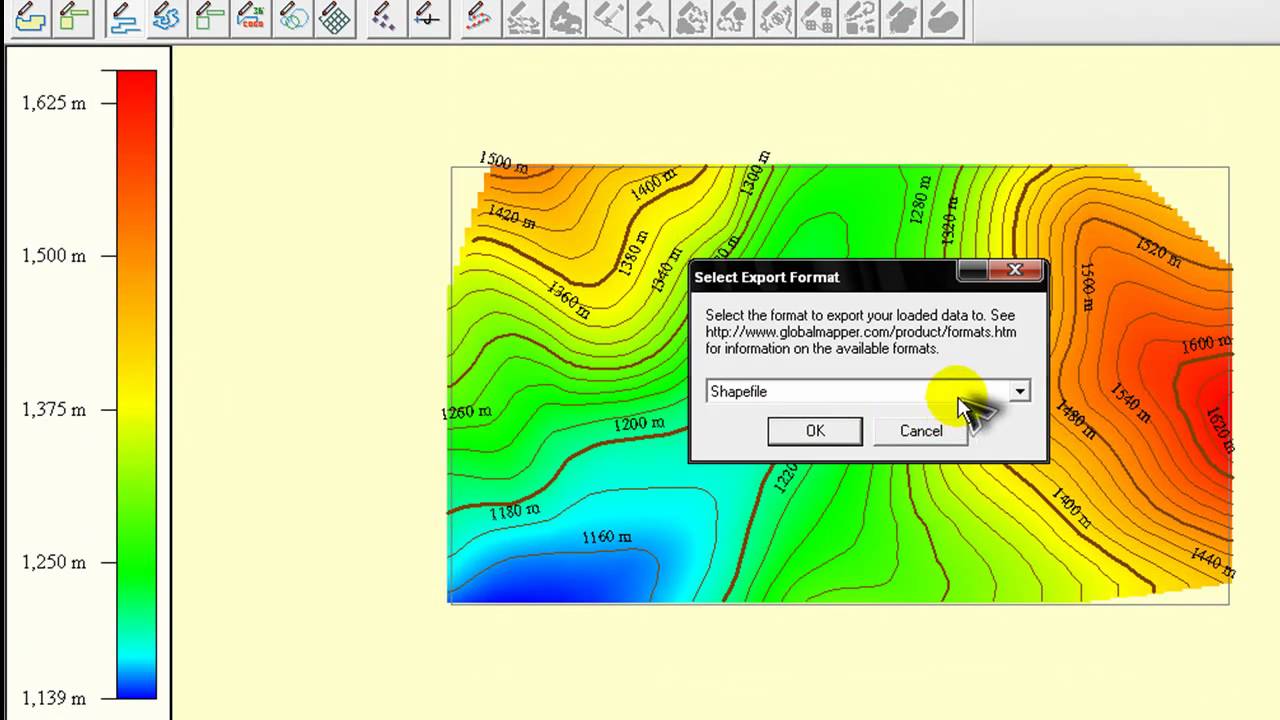1280x720 pixels.
Task: Click the 1,375 m legend label
Action: click(x=54, y=410)
